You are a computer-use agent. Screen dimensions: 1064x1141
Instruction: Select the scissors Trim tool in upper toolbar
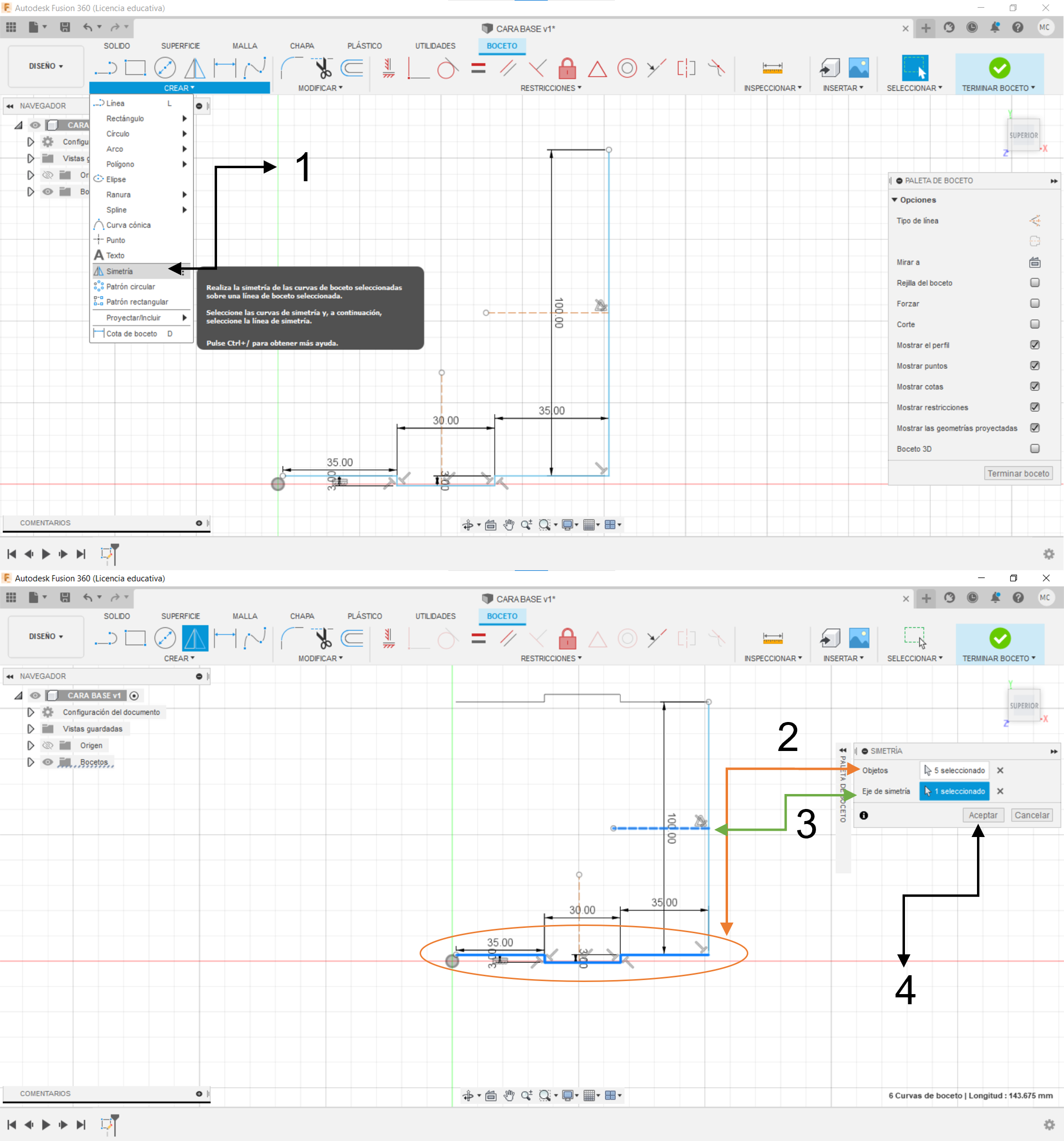pos(323,68)
